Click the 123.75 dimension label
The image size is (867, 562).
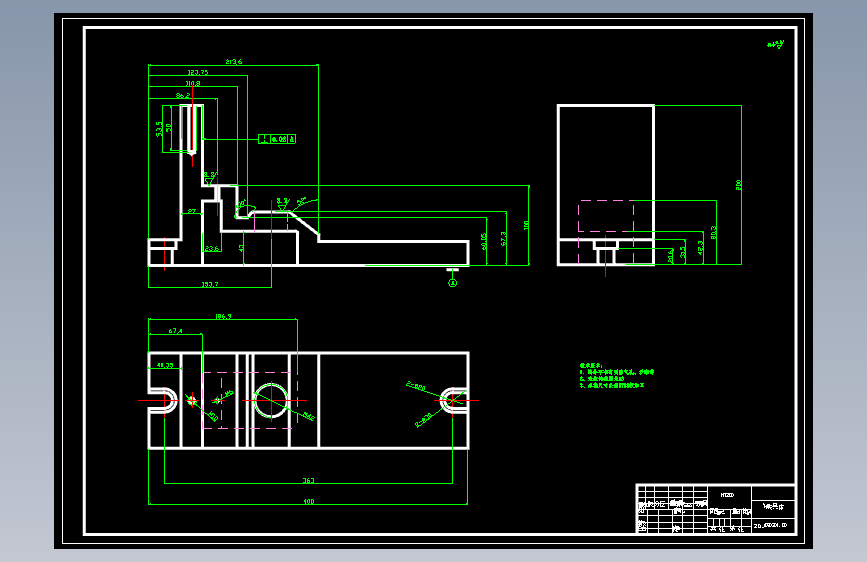click(197, 72)
